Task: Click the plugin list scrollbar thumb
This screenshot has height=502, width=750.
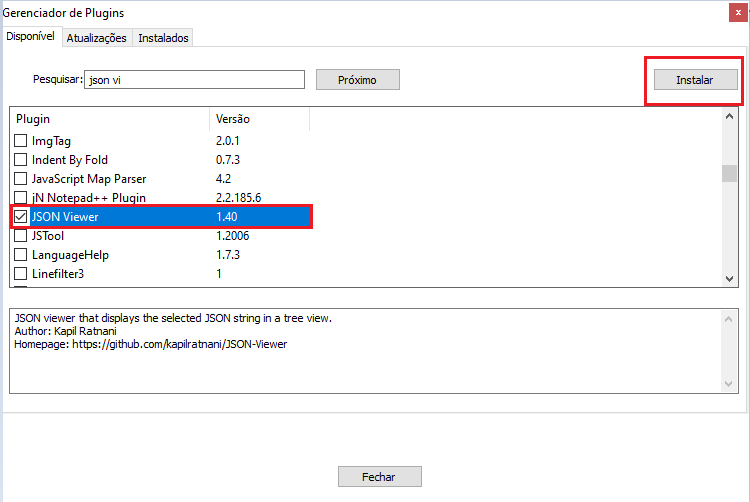Action: pyautogui.click(x=729, y=173)
